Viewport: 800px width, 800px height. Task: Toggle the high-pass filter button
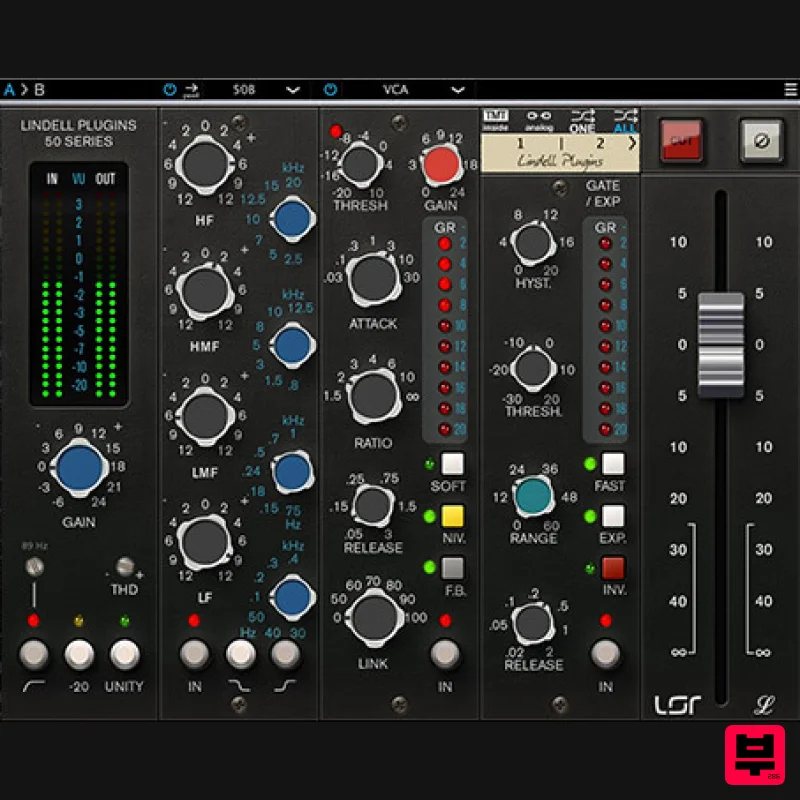[x=34, y=654]
